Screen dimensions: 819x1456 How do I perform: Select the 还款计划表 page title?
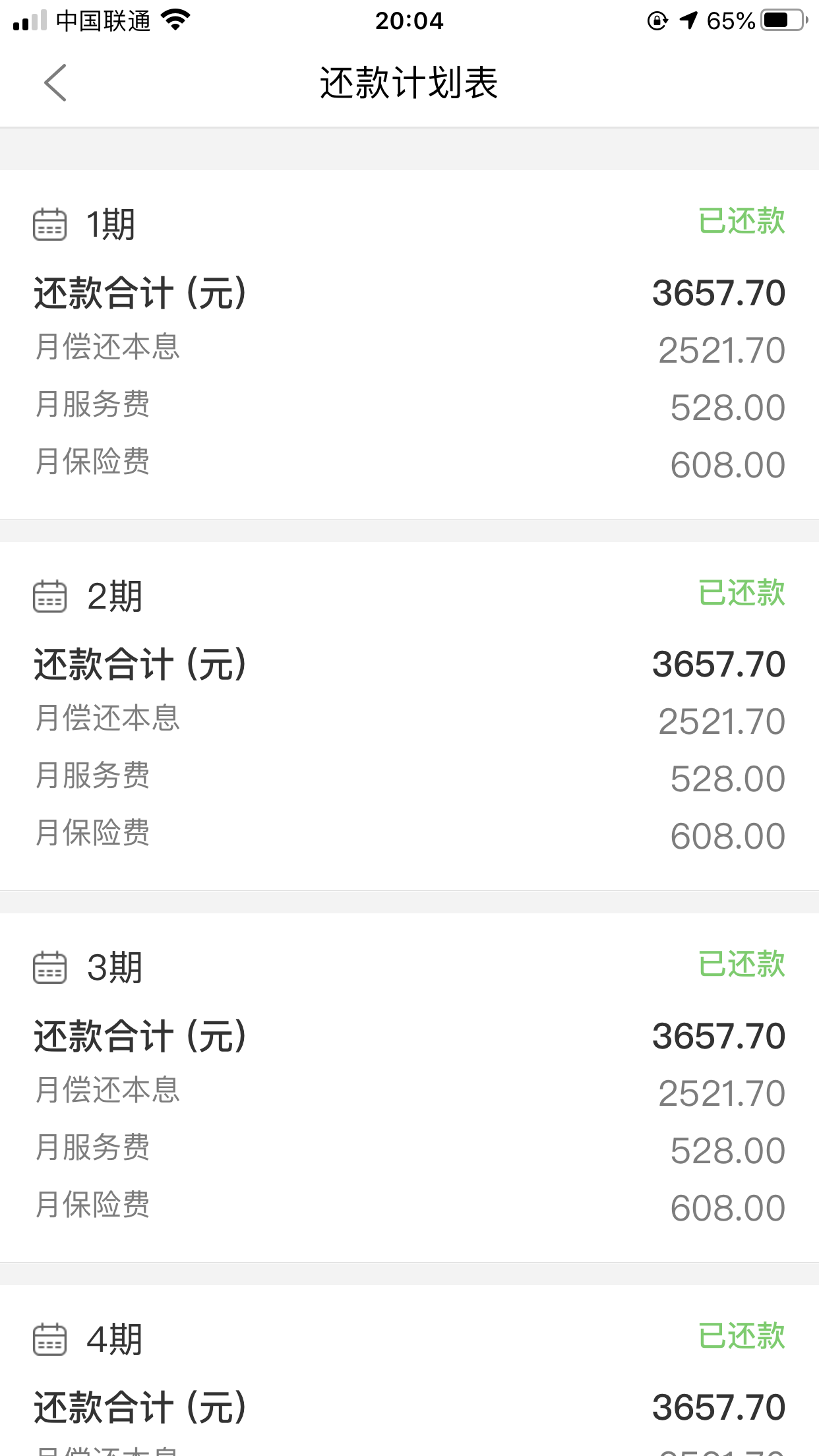coord(409,83)
